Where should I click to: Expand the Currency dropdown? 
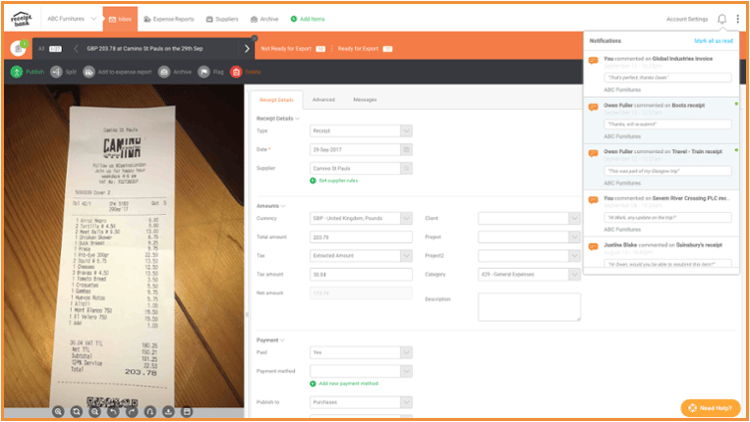tap(406, 217)
